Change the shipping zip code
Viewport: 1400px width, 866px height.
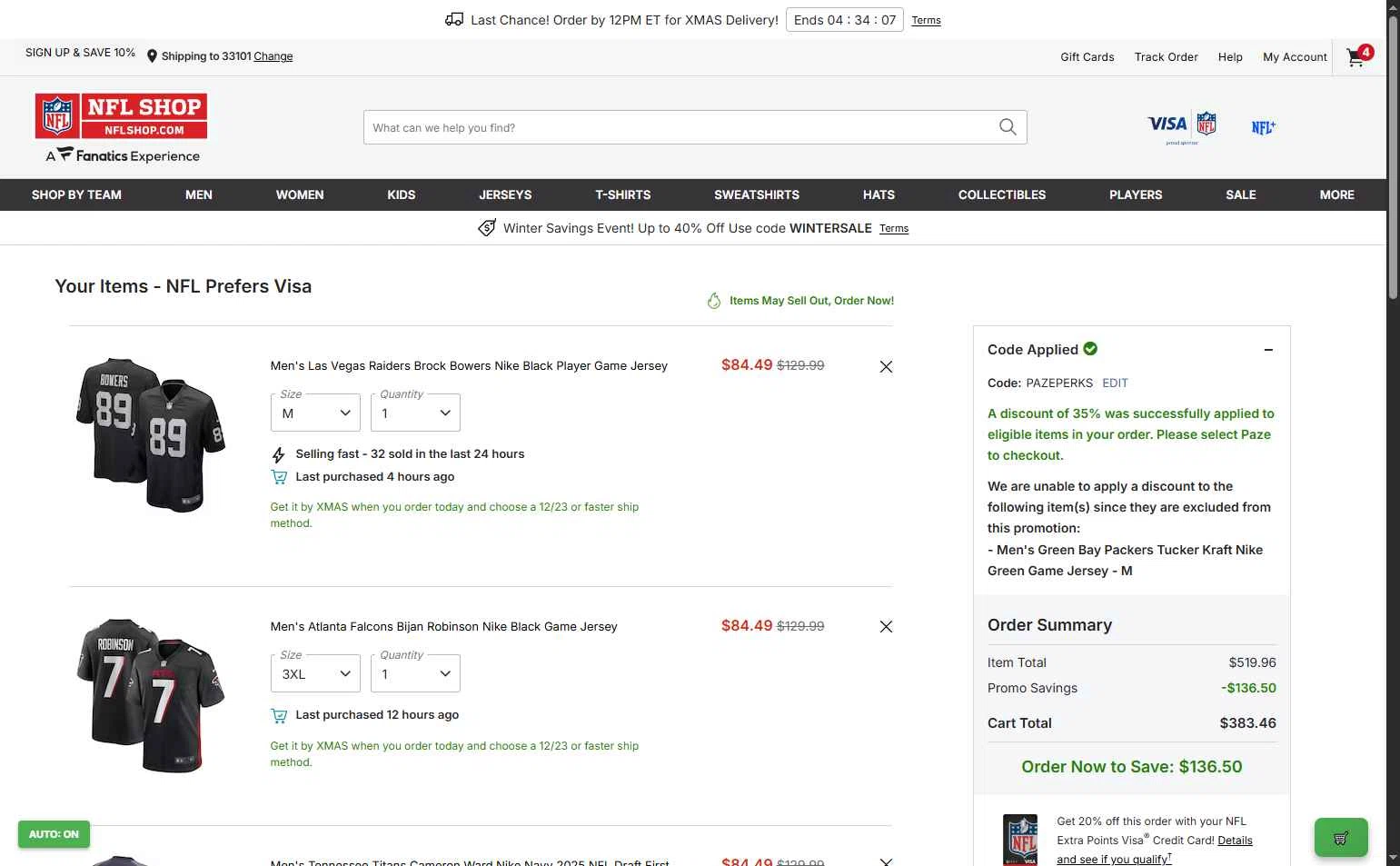click(273, 56)
